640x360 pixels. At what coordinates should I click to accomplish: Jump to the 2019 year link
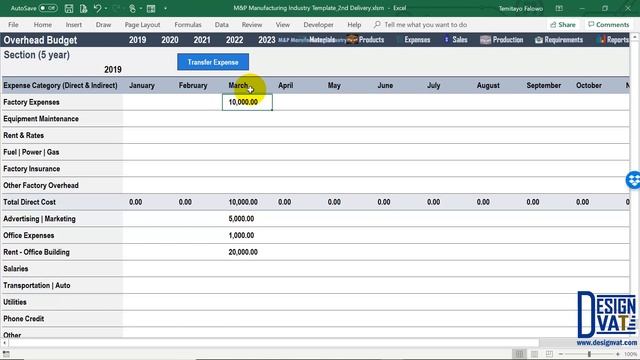(x=138, y=40)
